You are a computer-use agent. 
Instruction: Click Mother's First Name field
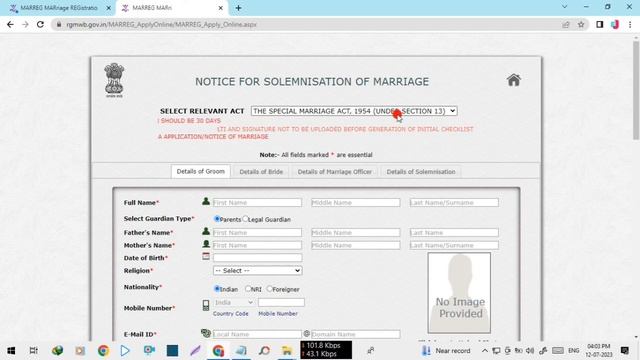point(257,245)
